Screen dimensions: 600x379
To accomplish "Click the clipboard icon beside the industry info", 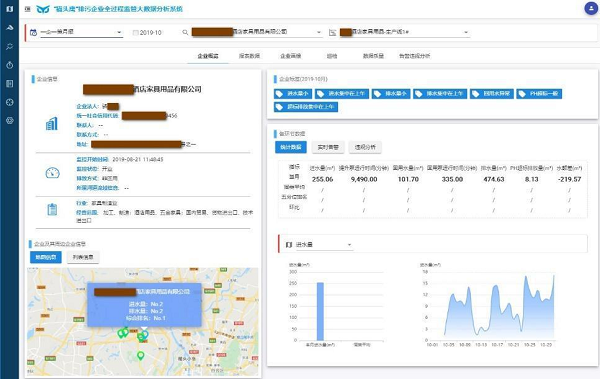I will pyautogui.click(x=52, y=209).
